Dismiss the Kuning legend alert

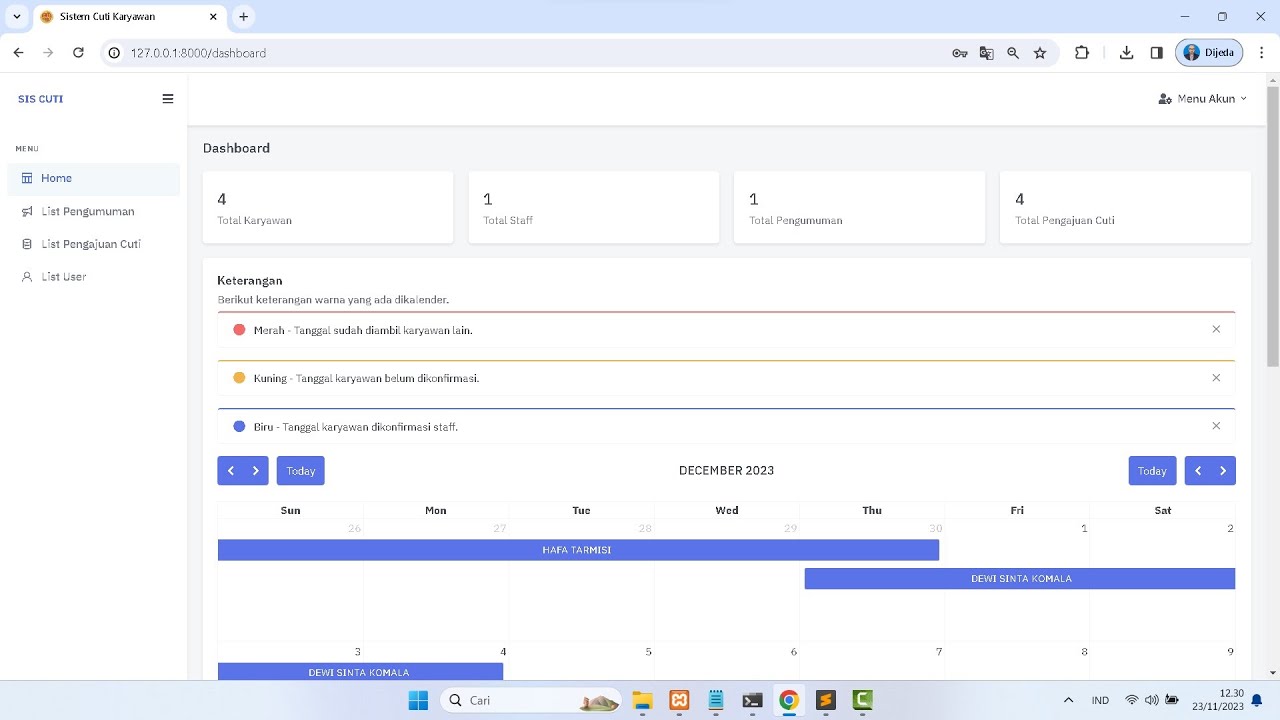[x=1216, y=377]
